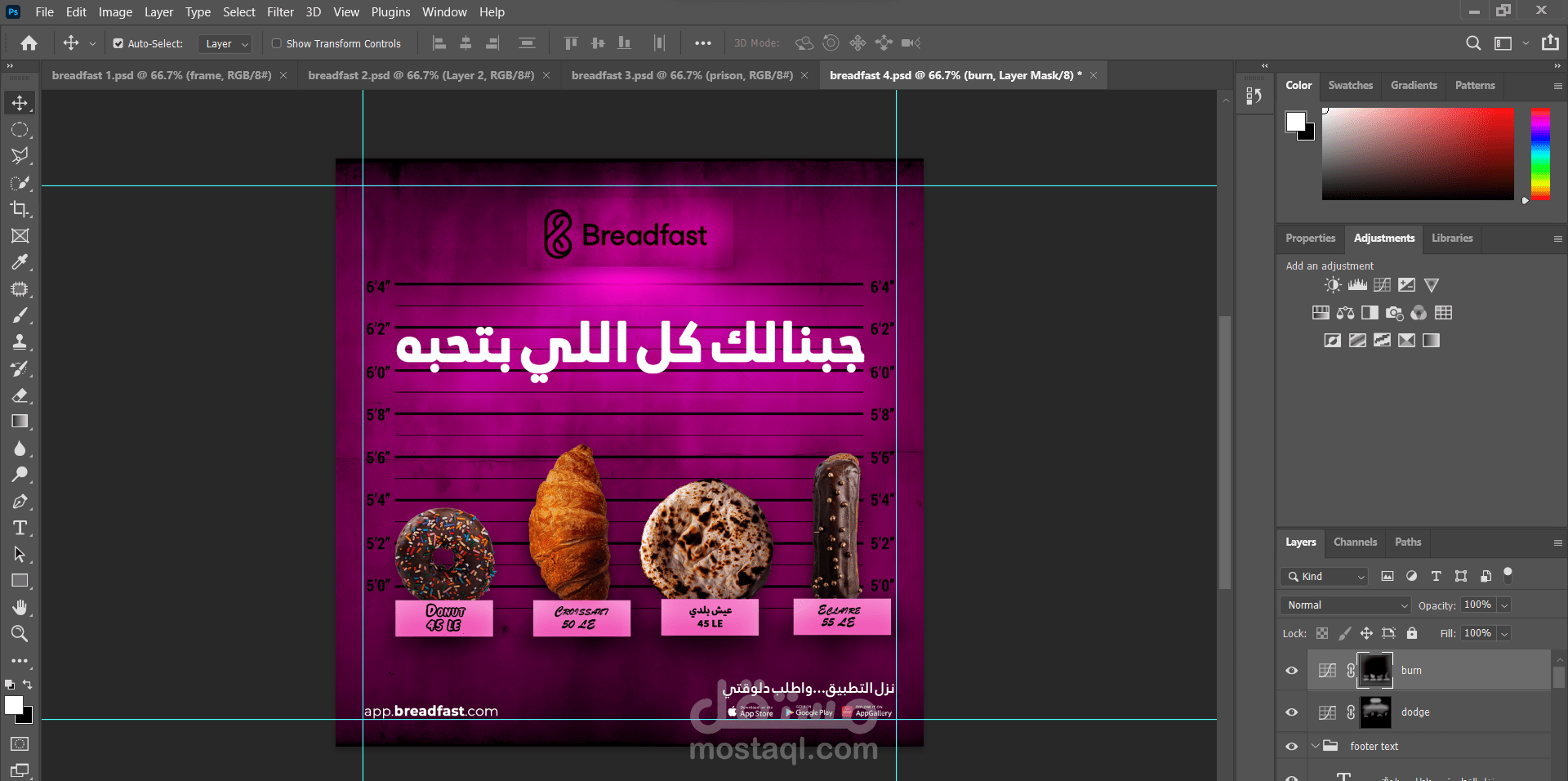Enable Show Transform Controls checkbox
Image resolution: width=1568 pixels, height=781 pixels.
coord(277,43)
